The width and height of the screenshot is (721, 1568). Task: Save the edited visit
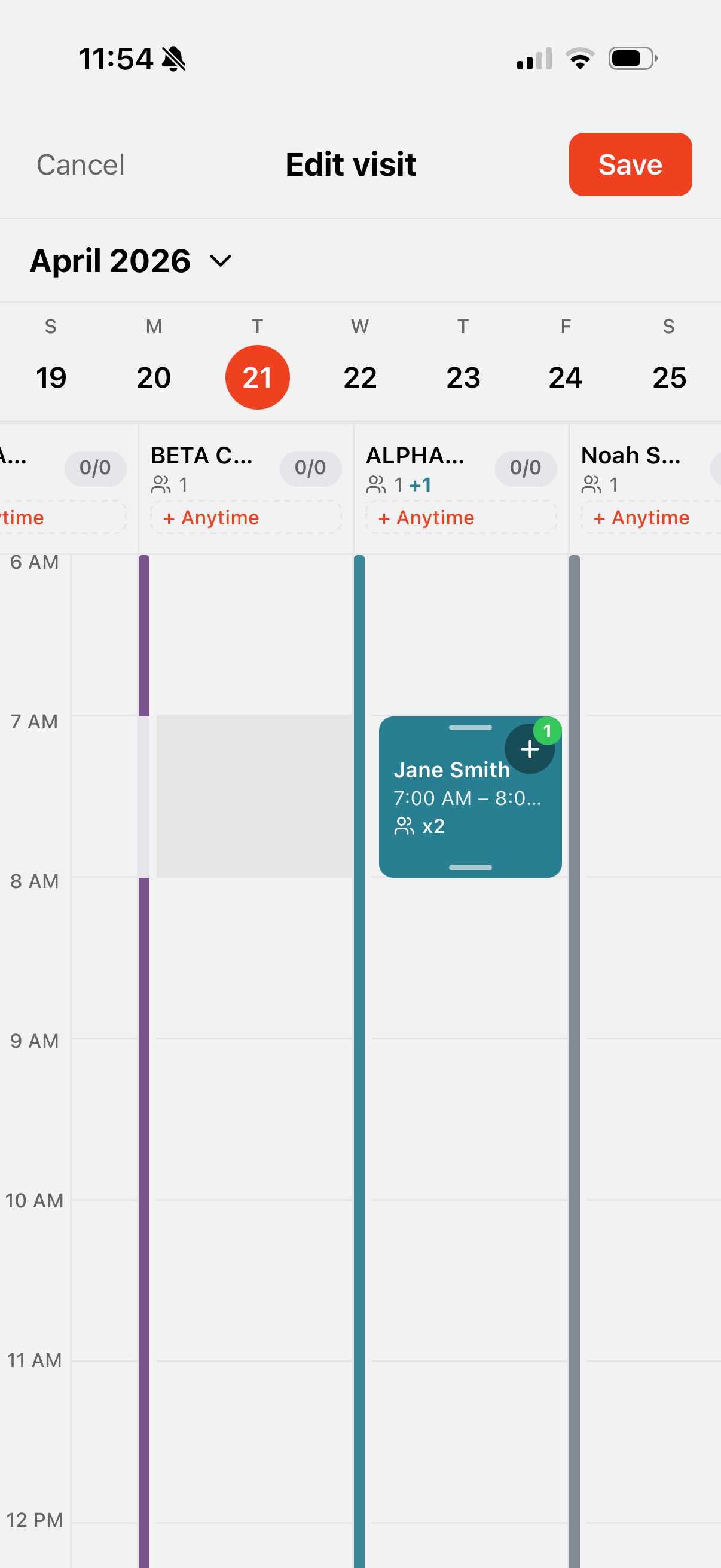click(630, 164)
